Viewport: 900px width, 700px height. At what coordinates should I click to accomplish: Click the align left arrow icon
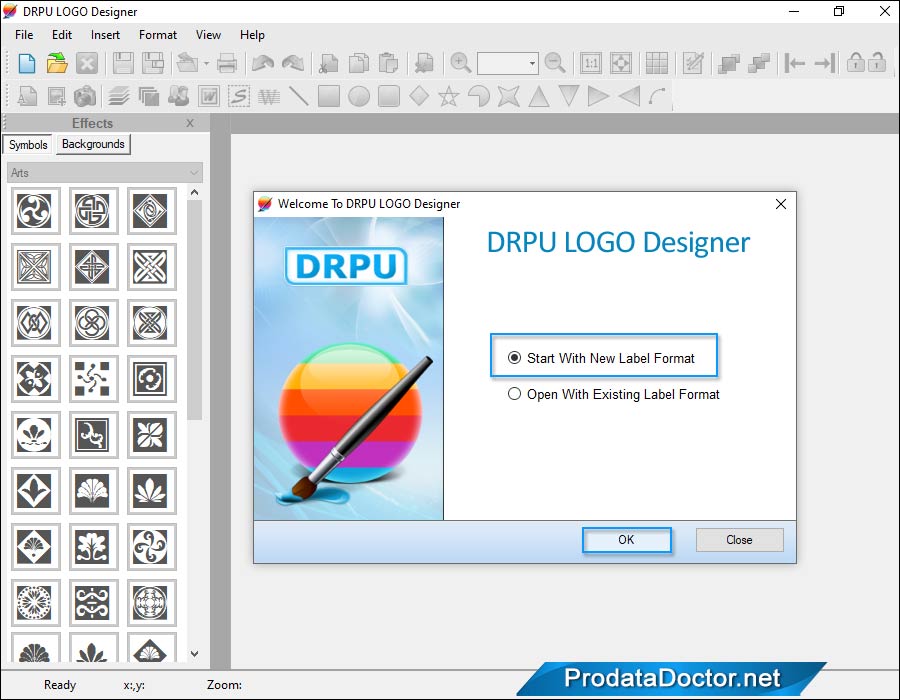pyautogui.click(x=794, y=63)
